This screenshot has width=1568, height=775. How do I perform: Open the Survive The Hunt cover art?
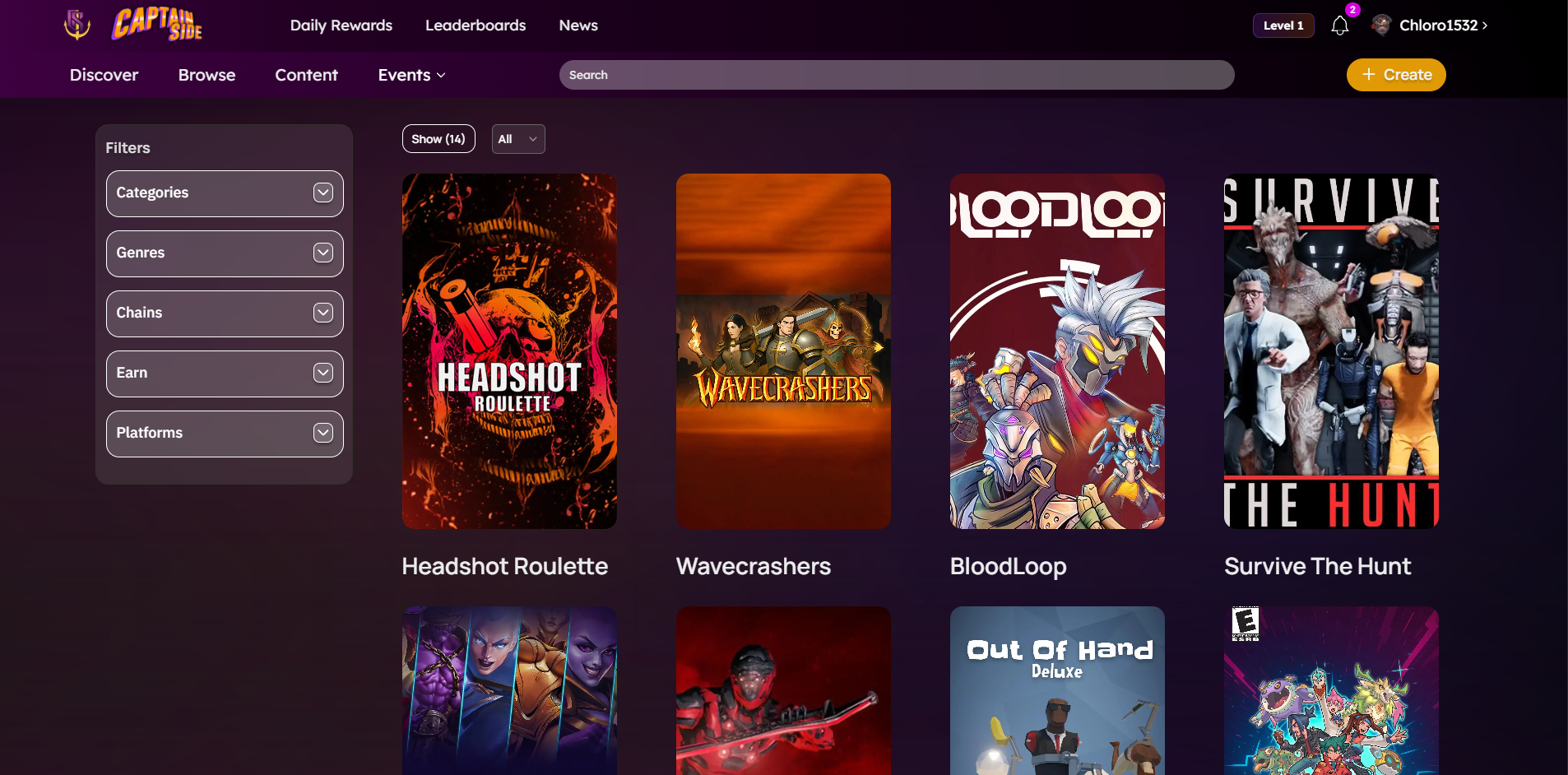1331,351
